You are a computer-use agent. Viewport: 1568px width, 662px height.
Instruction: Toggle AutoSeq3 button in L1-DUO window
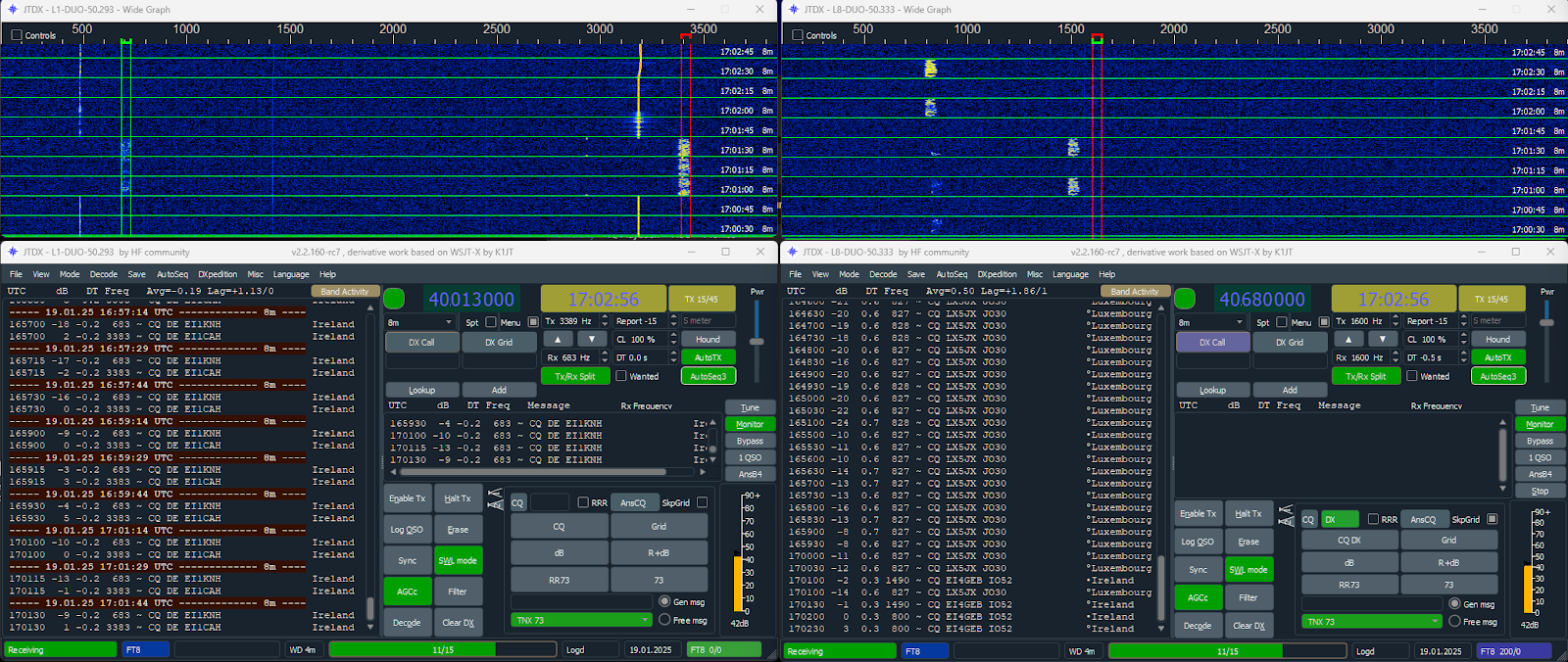(708, 376)
